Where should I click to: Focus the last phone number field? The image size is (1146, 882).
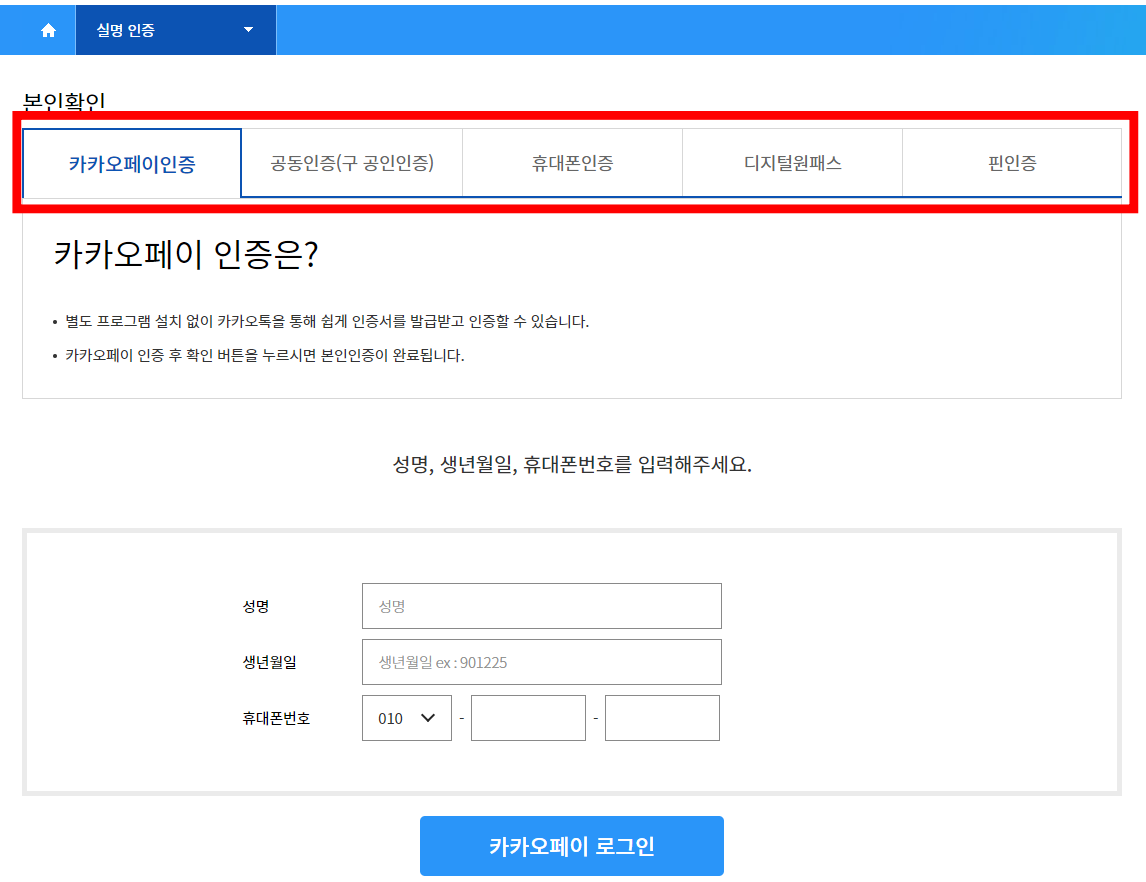point(662,718)
